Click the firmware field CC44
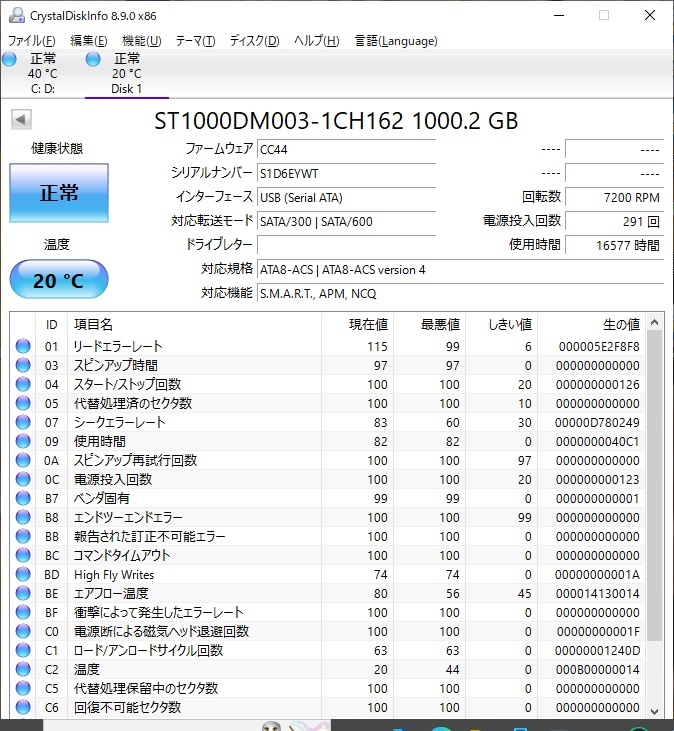 coord(346,150)
